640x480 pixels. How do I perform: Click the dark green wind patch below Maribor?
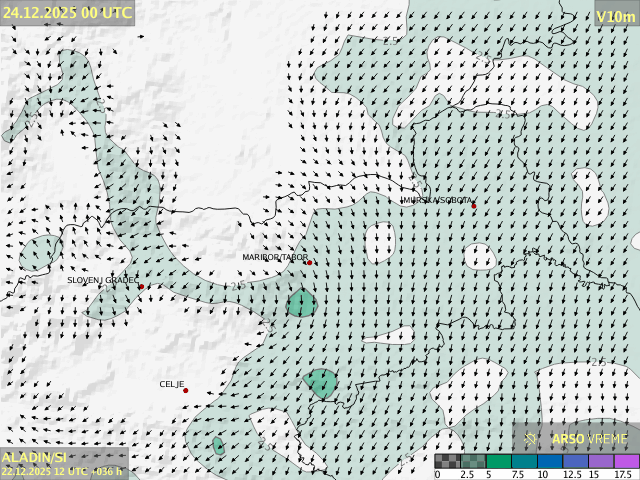302,303
